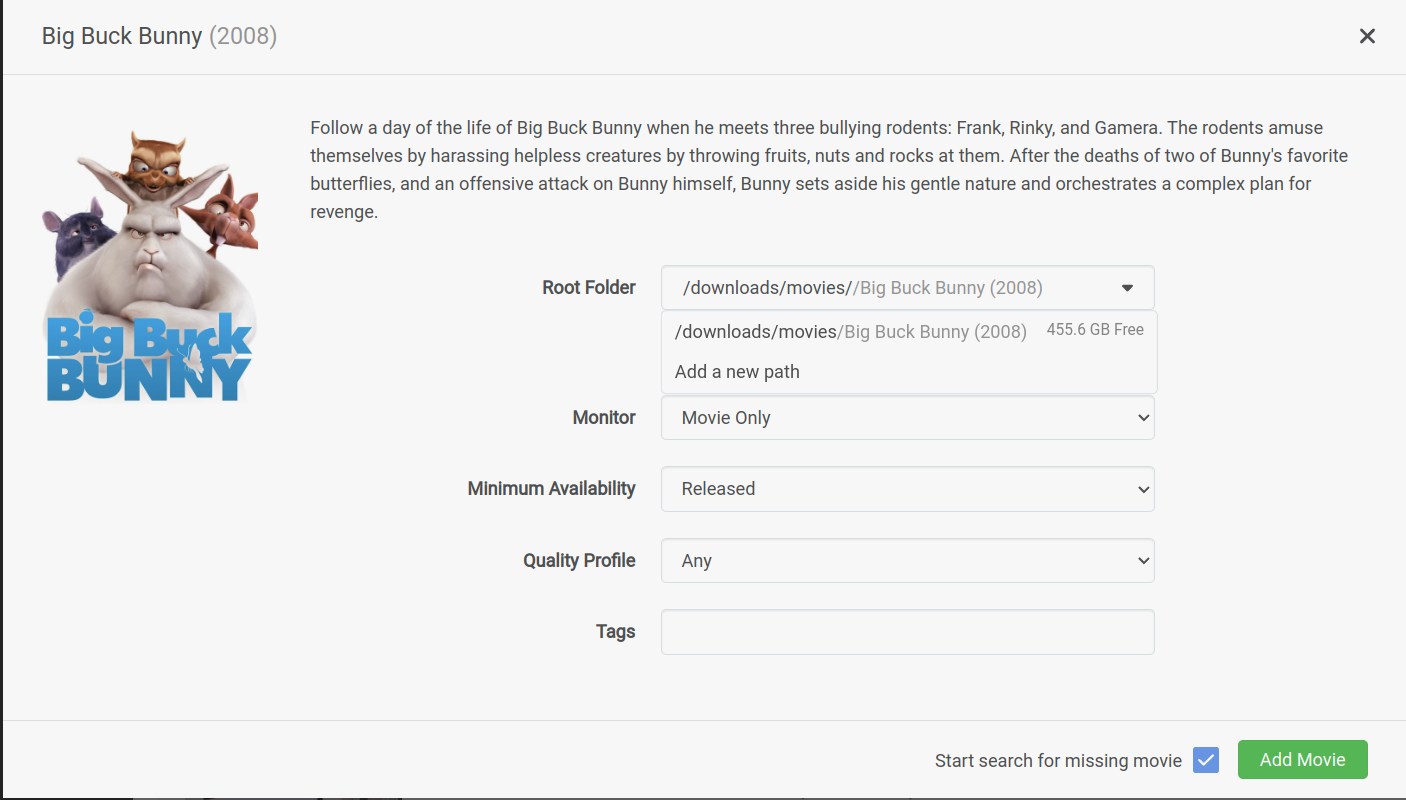Click 'Start search for missing movie' label text

click(x=1058, y=761)
